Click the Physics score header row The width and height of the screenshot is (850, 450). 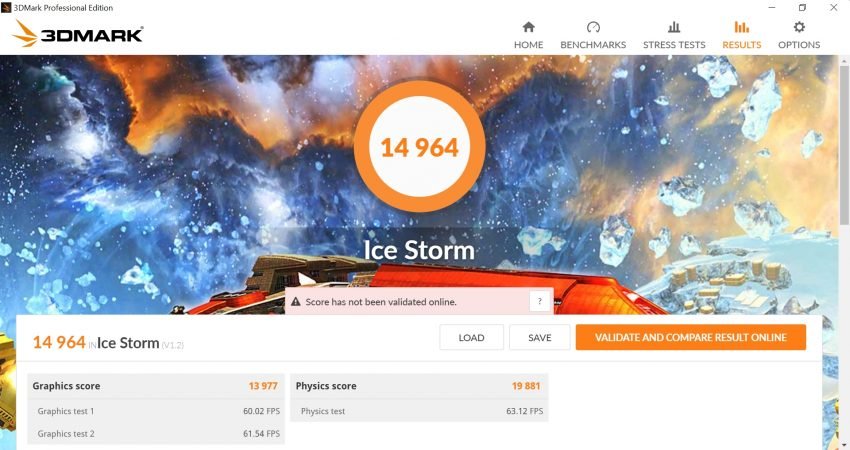point(419,386)
